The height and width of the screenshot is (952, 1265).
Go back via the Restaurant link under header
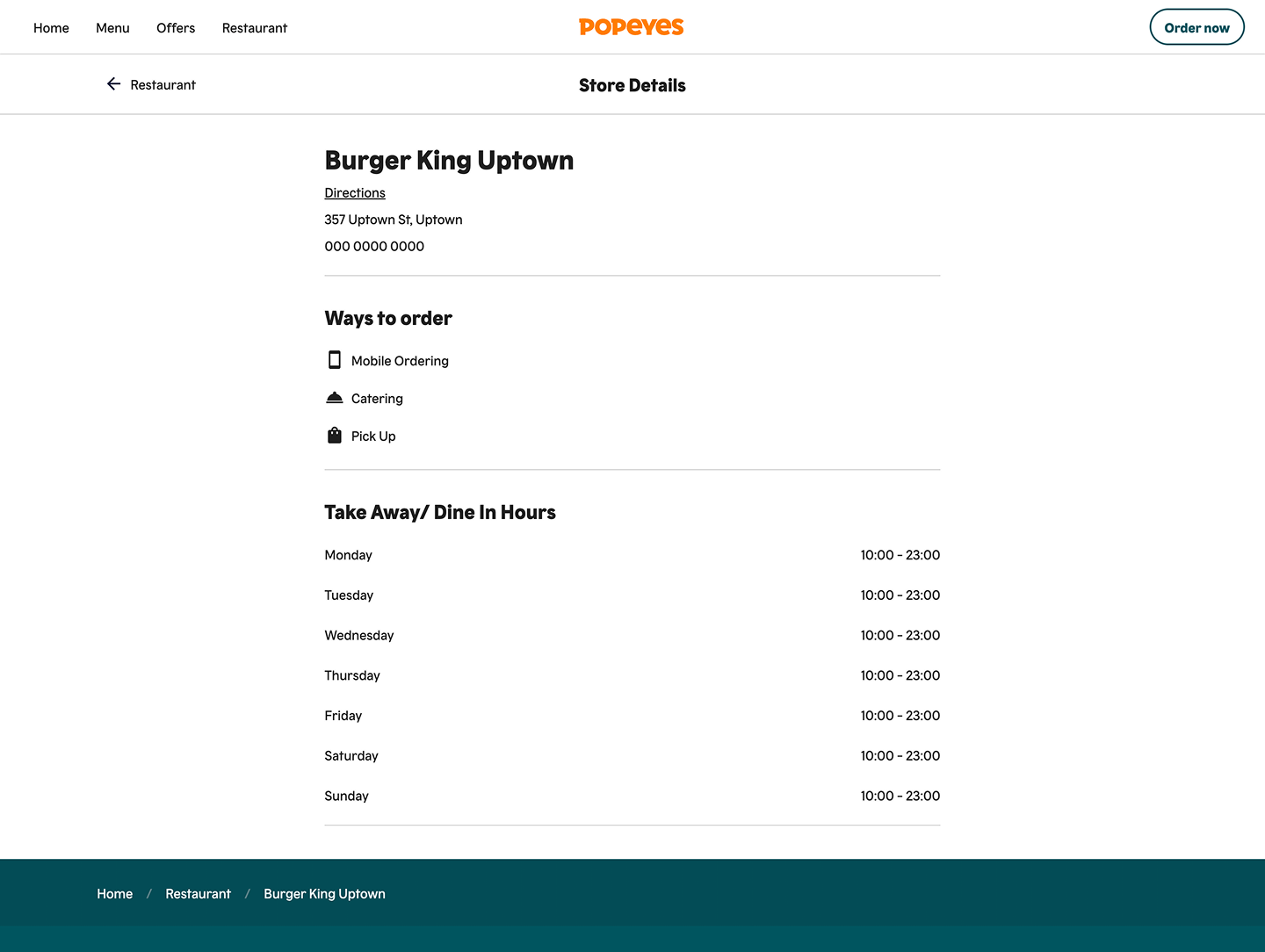pos(163,85)
